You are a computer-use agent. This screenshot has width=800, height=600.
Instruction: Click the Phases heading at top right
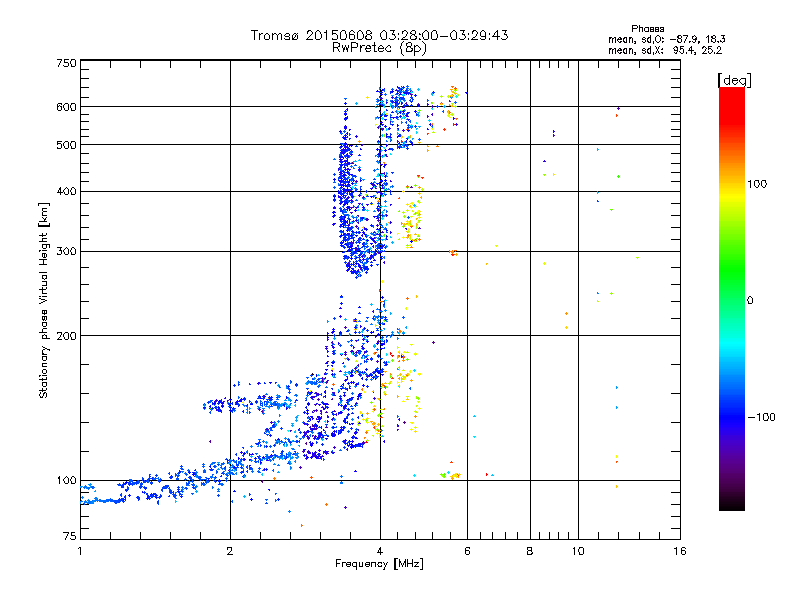pyautogui.click(x=647, y=29)
